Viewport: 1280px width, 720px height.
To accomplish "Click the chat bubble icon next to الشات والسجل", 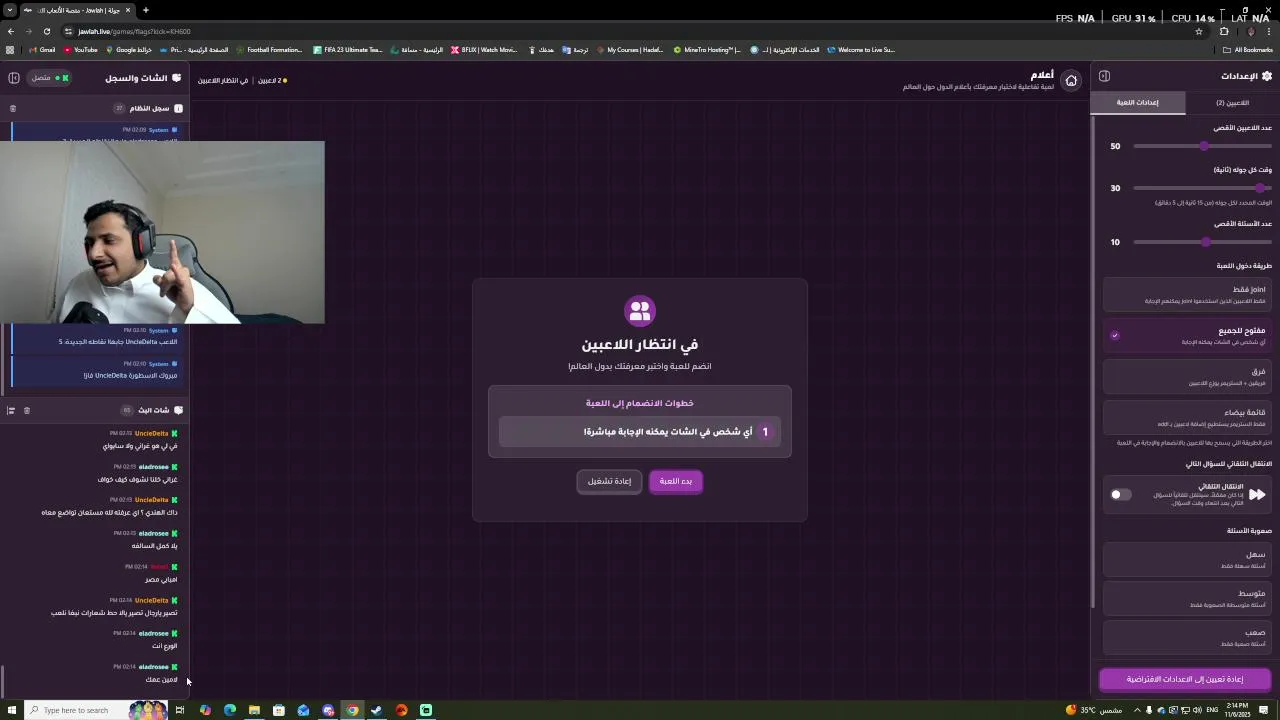I will tap(177, 77).
